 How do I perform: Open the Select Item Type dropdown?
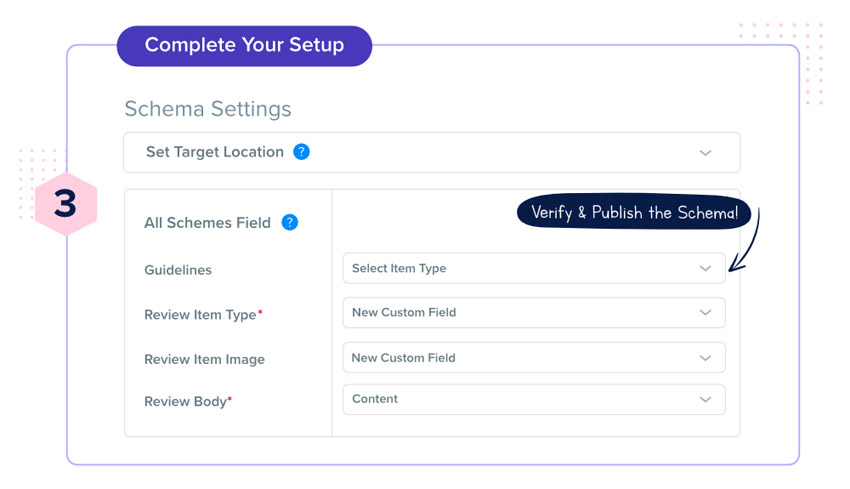tap(534, 268)
